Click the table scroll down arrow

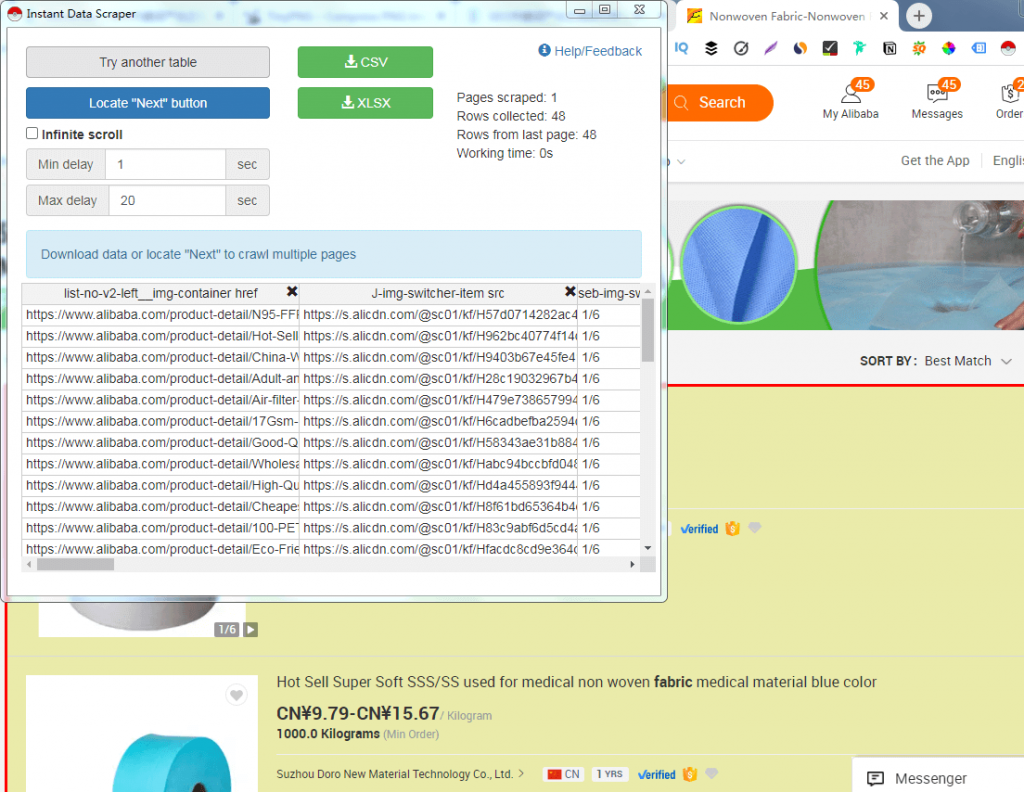(x=648, y=548)
